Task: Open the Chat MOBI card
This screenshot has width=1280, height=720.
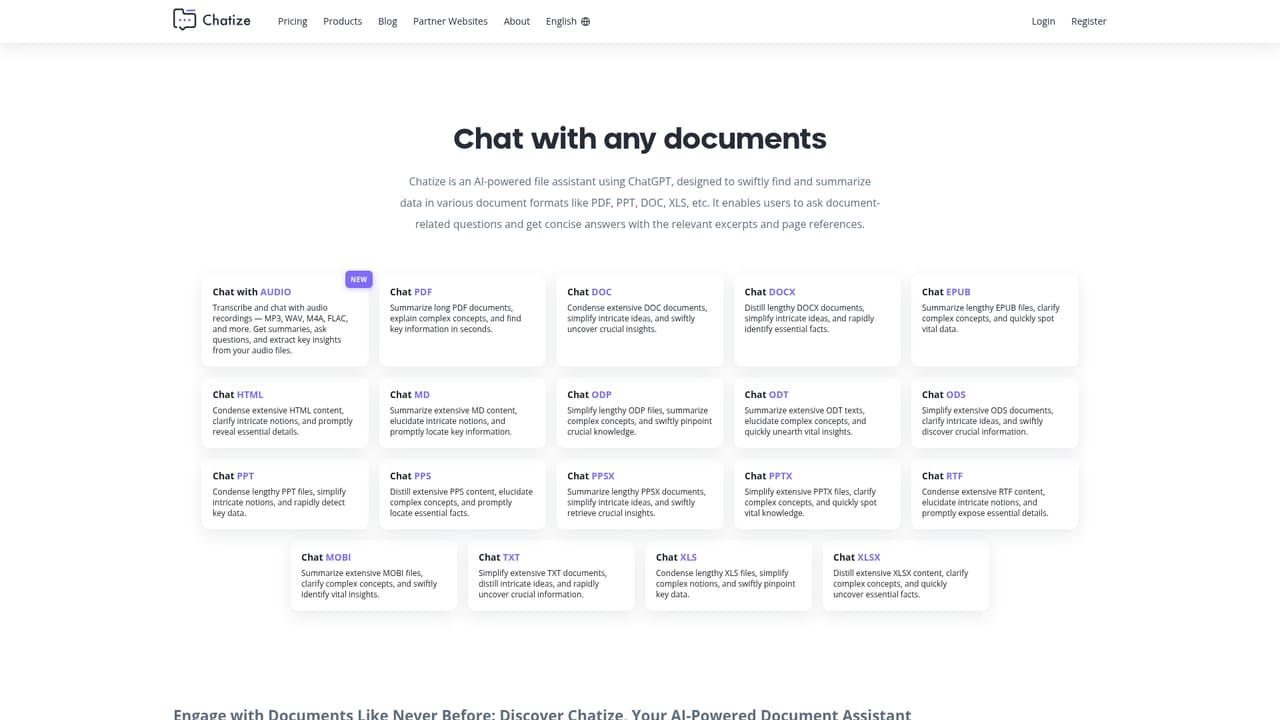Action: pyautogui.click(x=374, y=576)
